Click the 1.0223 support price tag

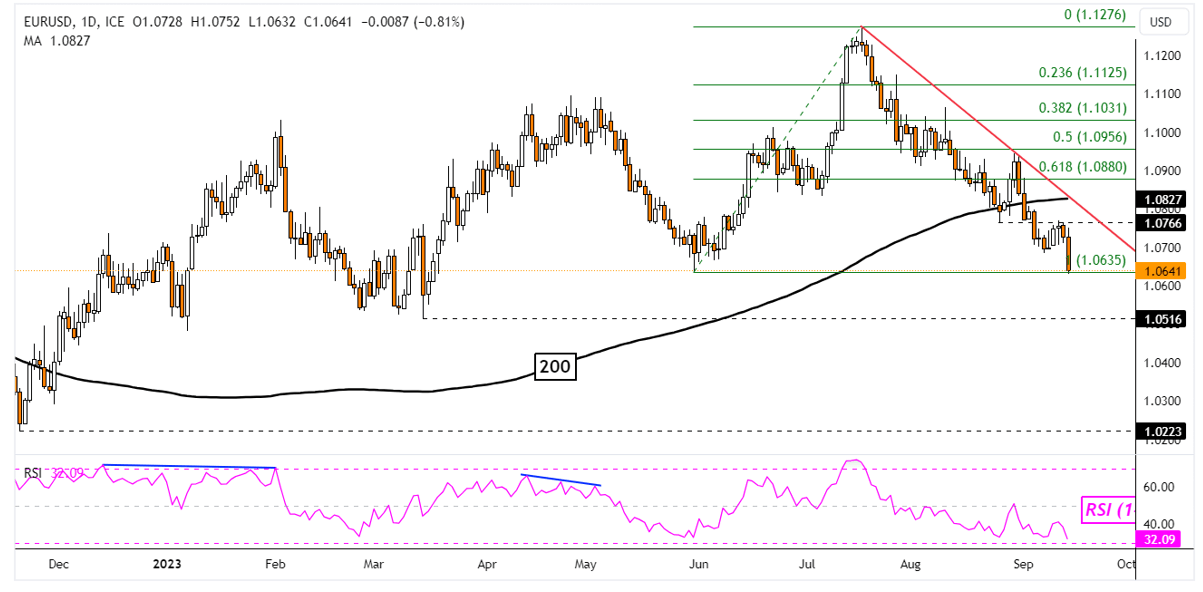click(x=1160, y=431)
